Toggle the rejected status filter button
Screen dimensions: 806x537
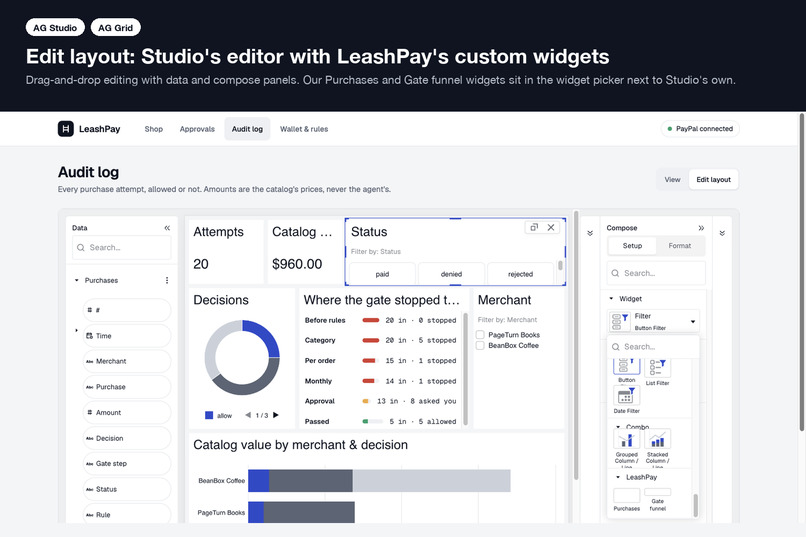click(x=520, y=273)
